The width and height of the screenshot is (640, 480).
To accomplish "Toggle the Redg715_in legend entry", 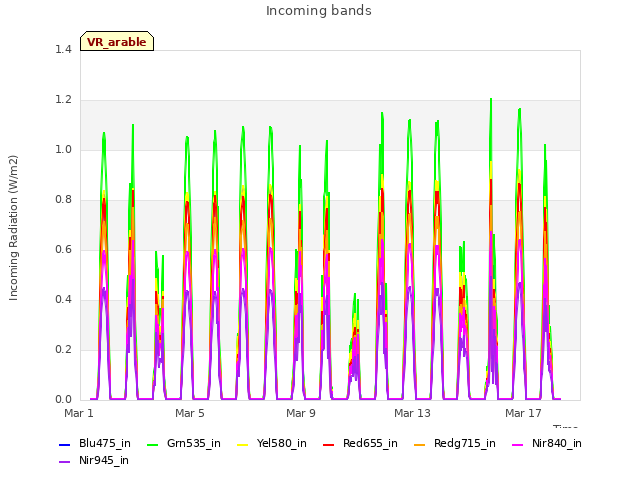I will (455, 444).
